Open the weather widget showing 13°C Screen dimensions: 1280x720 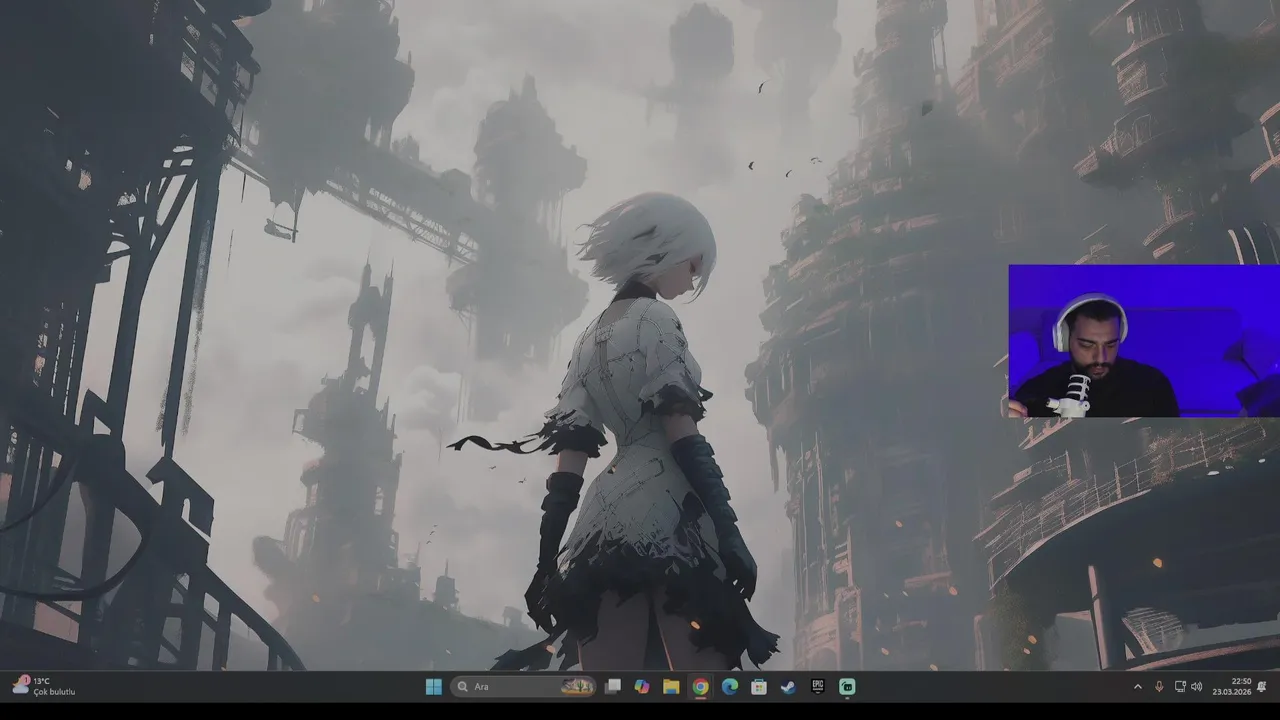44,686
